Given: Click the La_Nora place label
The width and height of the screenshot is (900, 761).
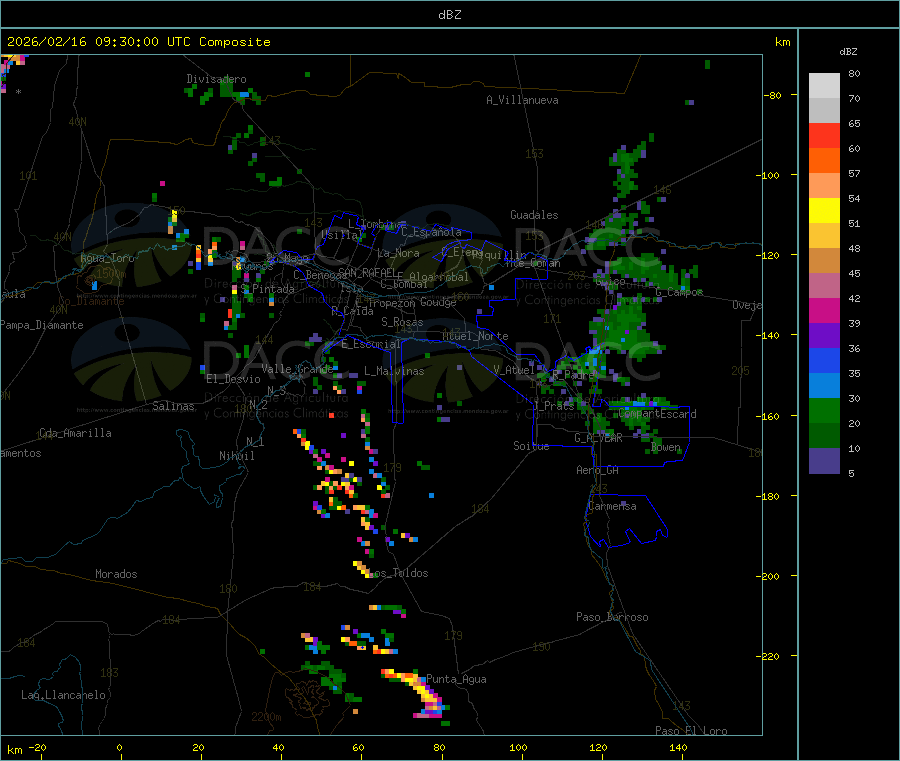Looking at the screenshot, I should click(398, 253).
